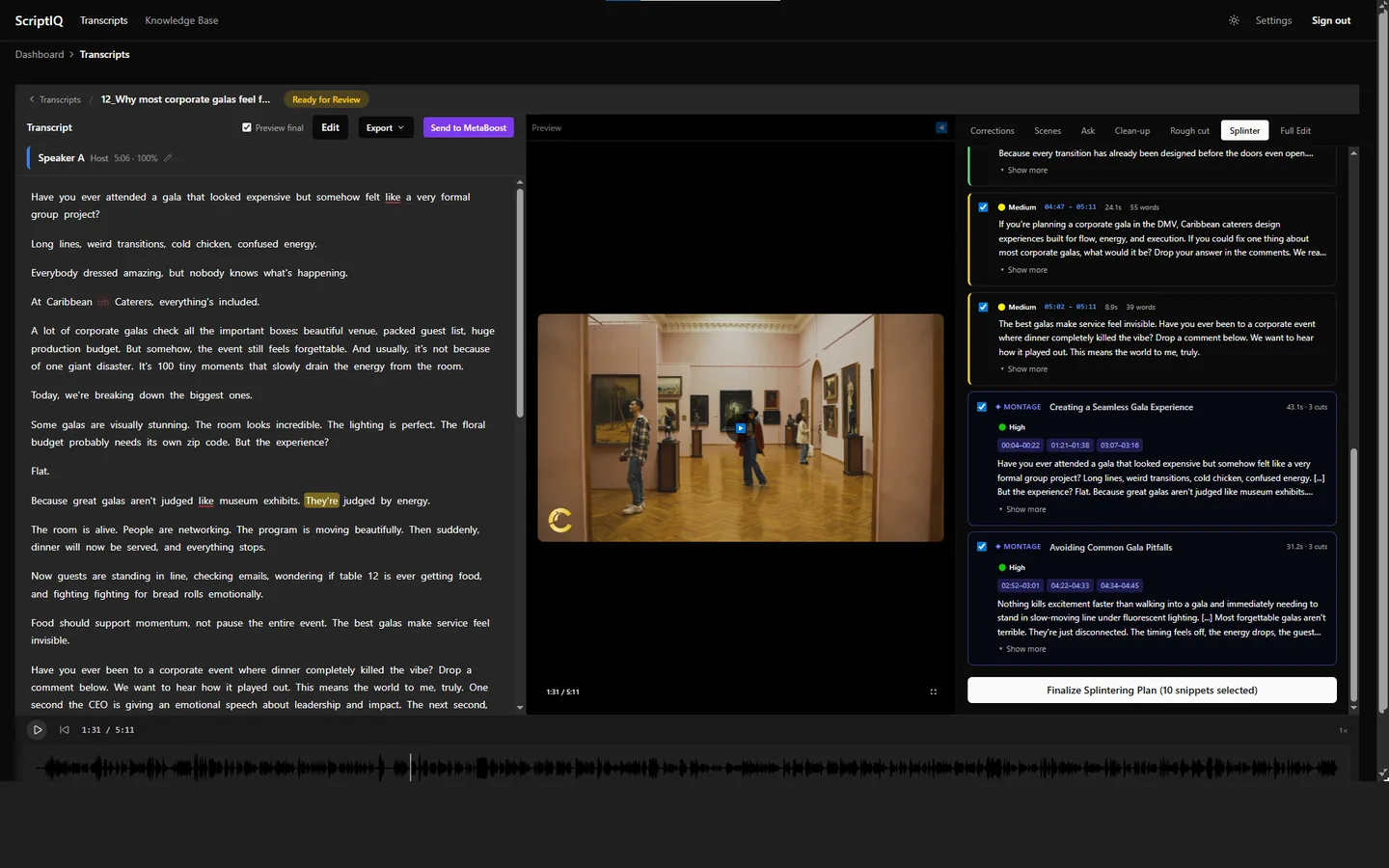Click the play icon on the video preview
This screenshot has height=868, width=1389.
741,428
